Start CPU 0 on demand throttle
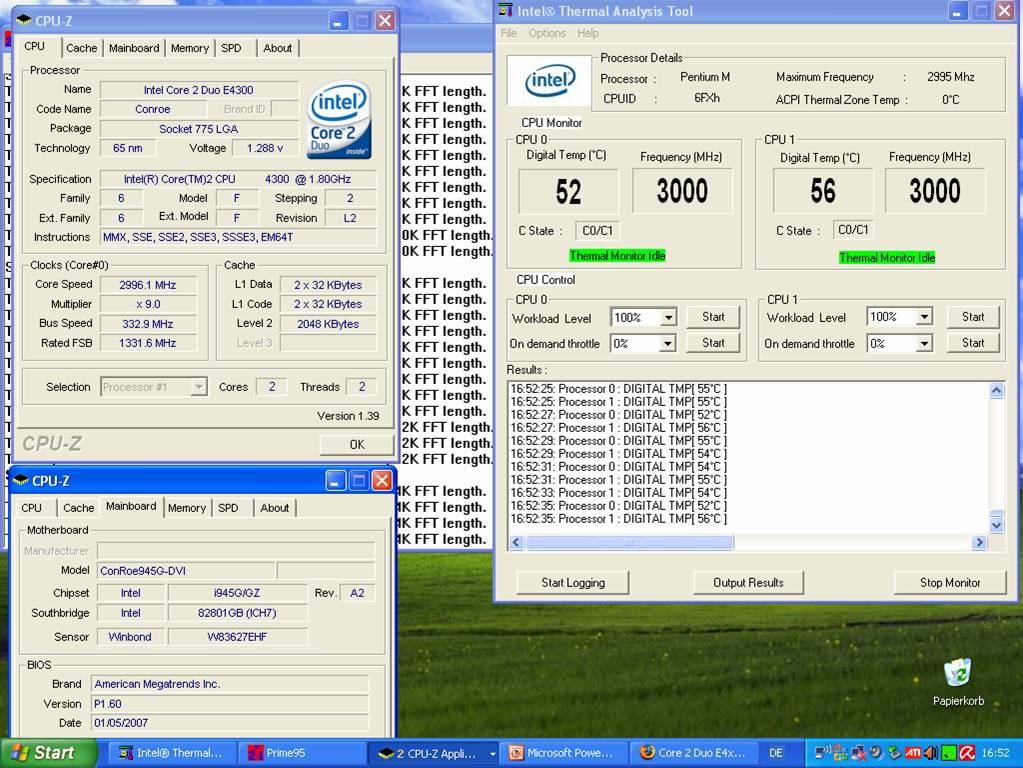This screenshot has height=768, width=1023. pyautogui.click(x=713, y=343)
